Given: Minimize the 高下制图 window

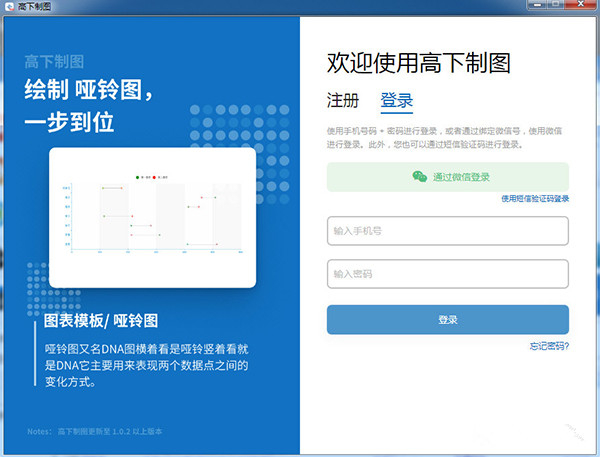Looking at the screenshot, I should pyautogui.click(x=537, y=5).
